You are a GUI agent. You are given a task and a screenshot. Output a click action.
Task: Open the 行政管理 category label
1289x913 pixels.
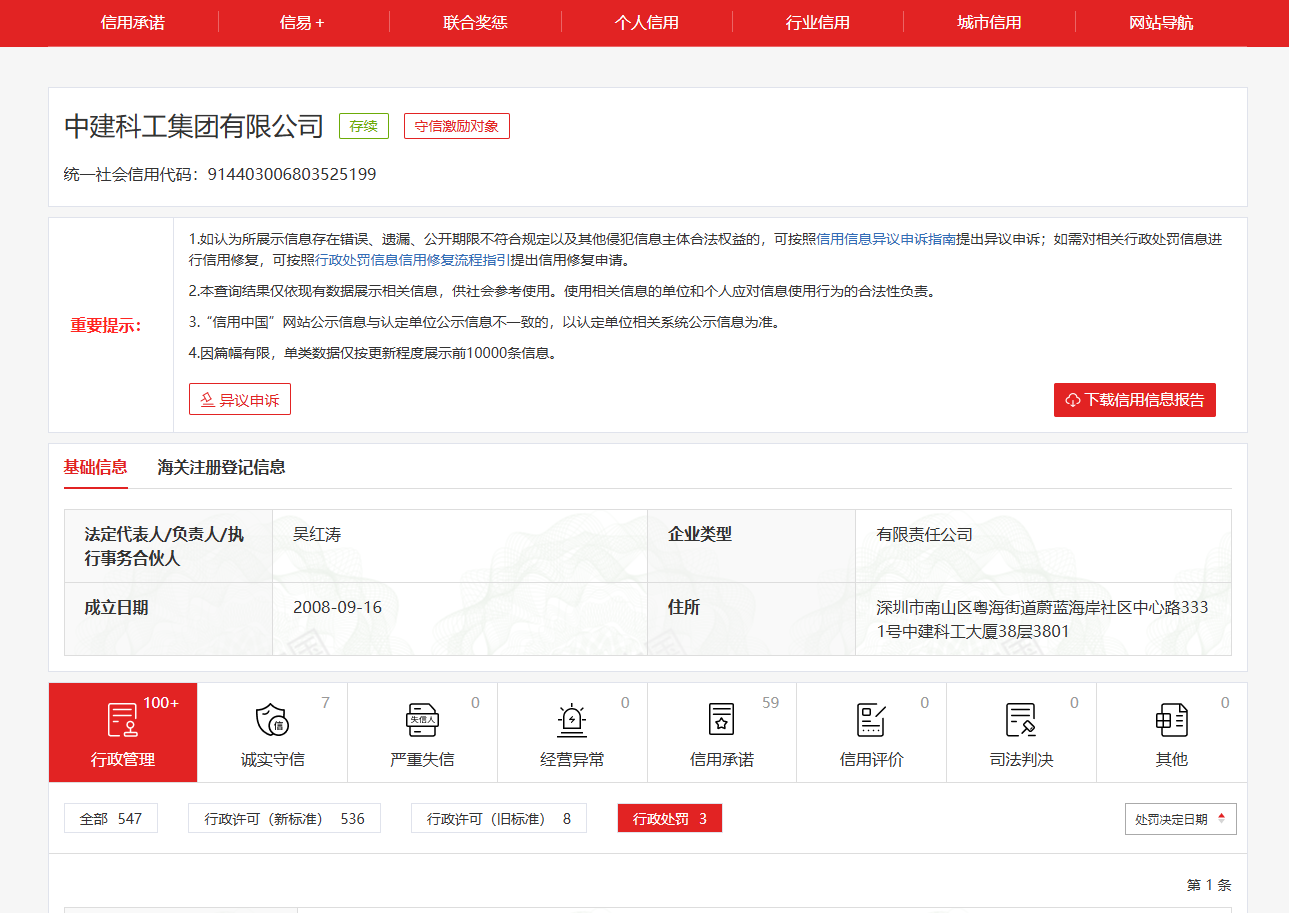(x=123, y=760)
